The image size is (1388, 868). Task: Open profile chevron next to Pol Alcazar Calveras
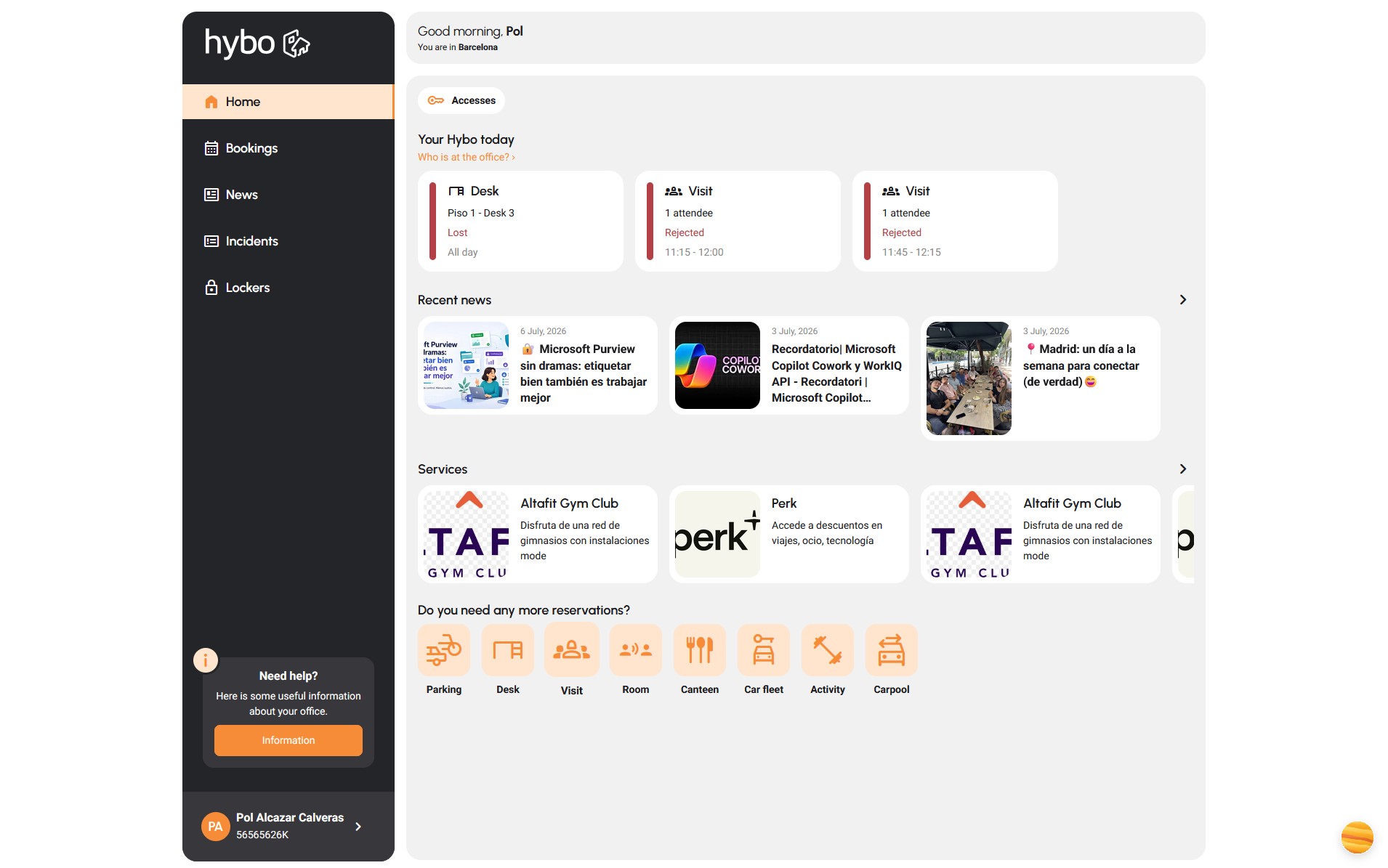(358, 827)
